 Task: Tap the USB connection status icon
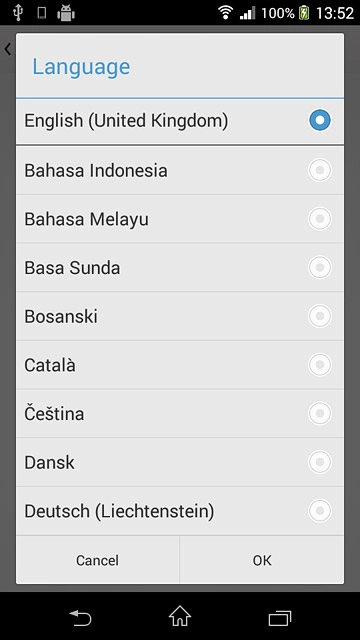click(18, 13)
